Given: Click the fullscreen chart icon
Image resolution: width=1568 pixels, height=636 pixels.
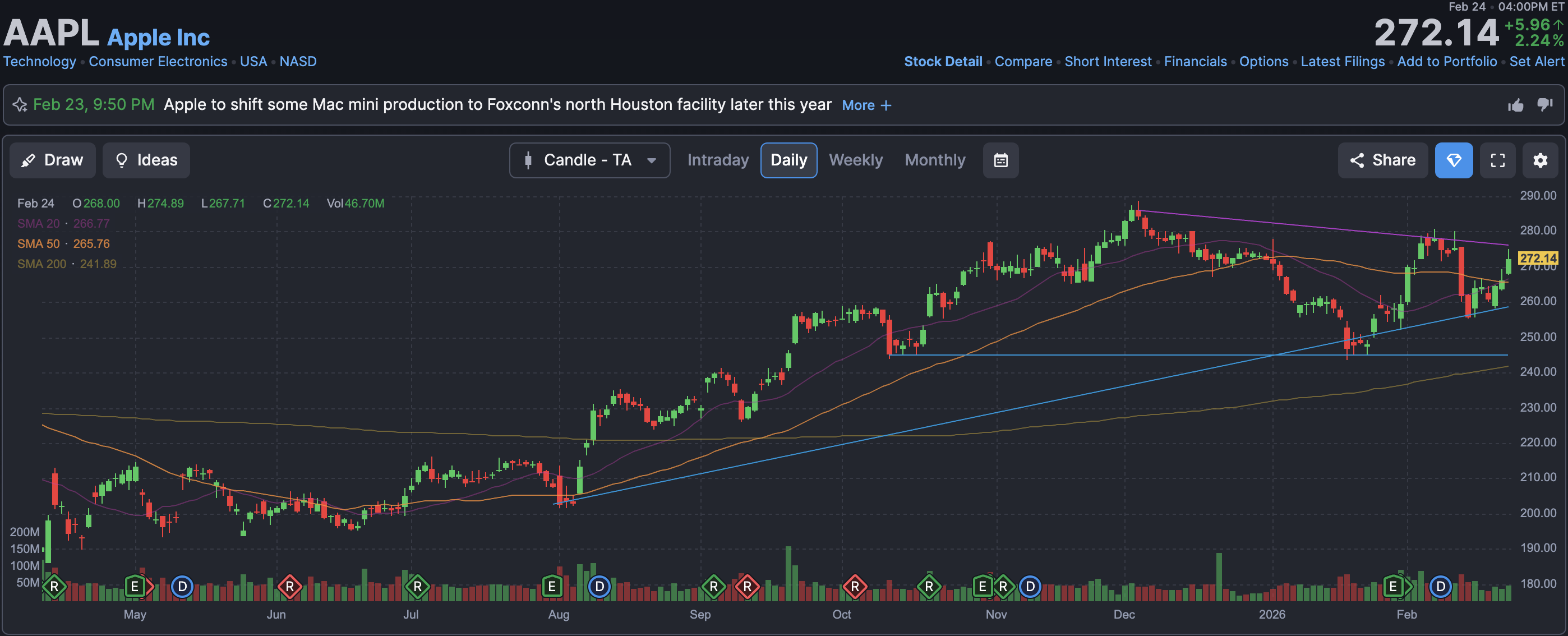Looking at the screenshot, I should pos(1497,160).
